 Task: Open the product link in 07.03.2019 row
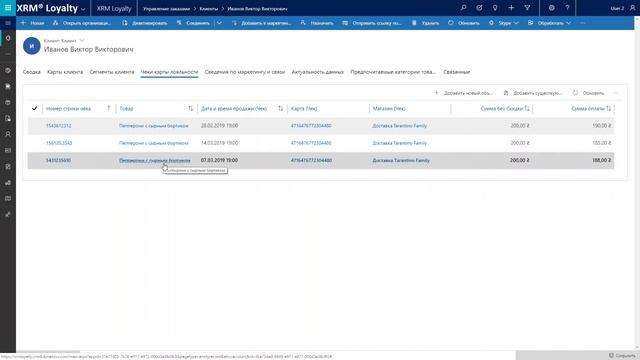154,160
